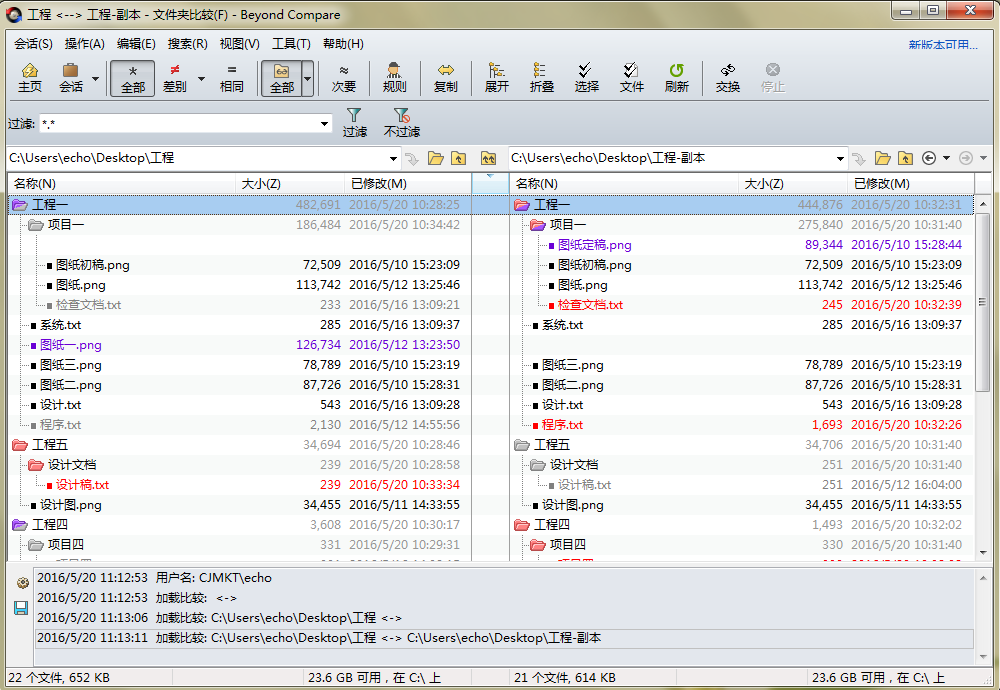Open the back-history dropdown arrow on the right
The width and height of the screenshot is (1000, 690).
pyautogui.click(x=946, y=158)
